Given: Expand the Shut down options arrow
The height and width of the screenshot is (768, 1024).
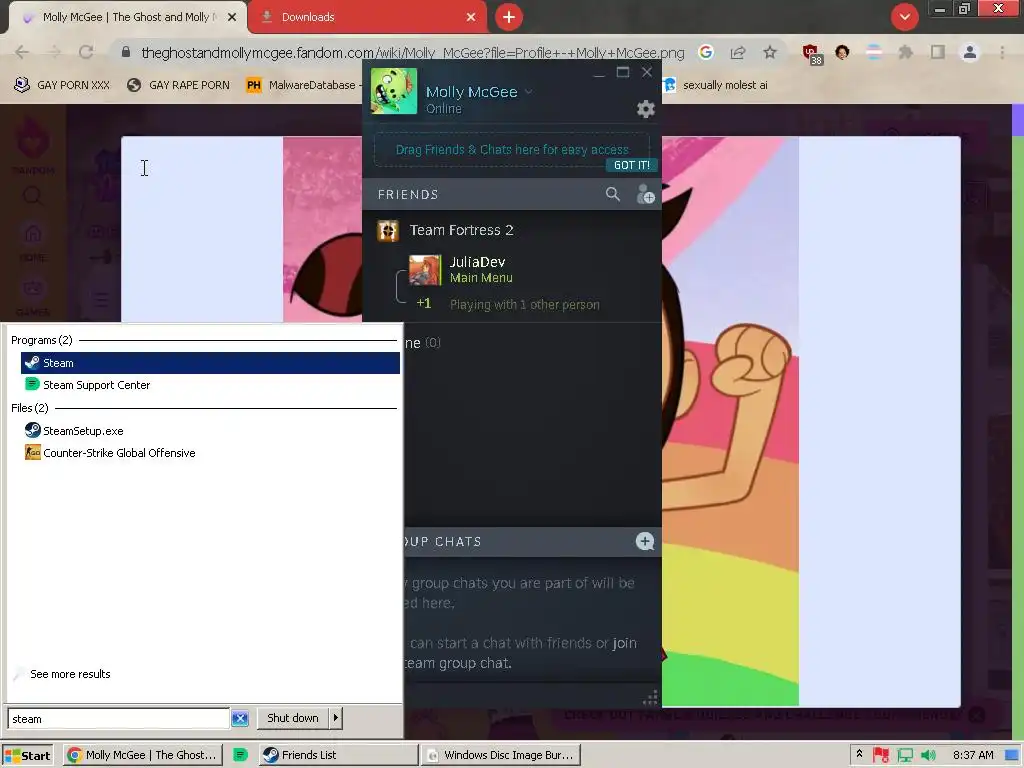Looking at the screenshot, I should tap(336, 718).
